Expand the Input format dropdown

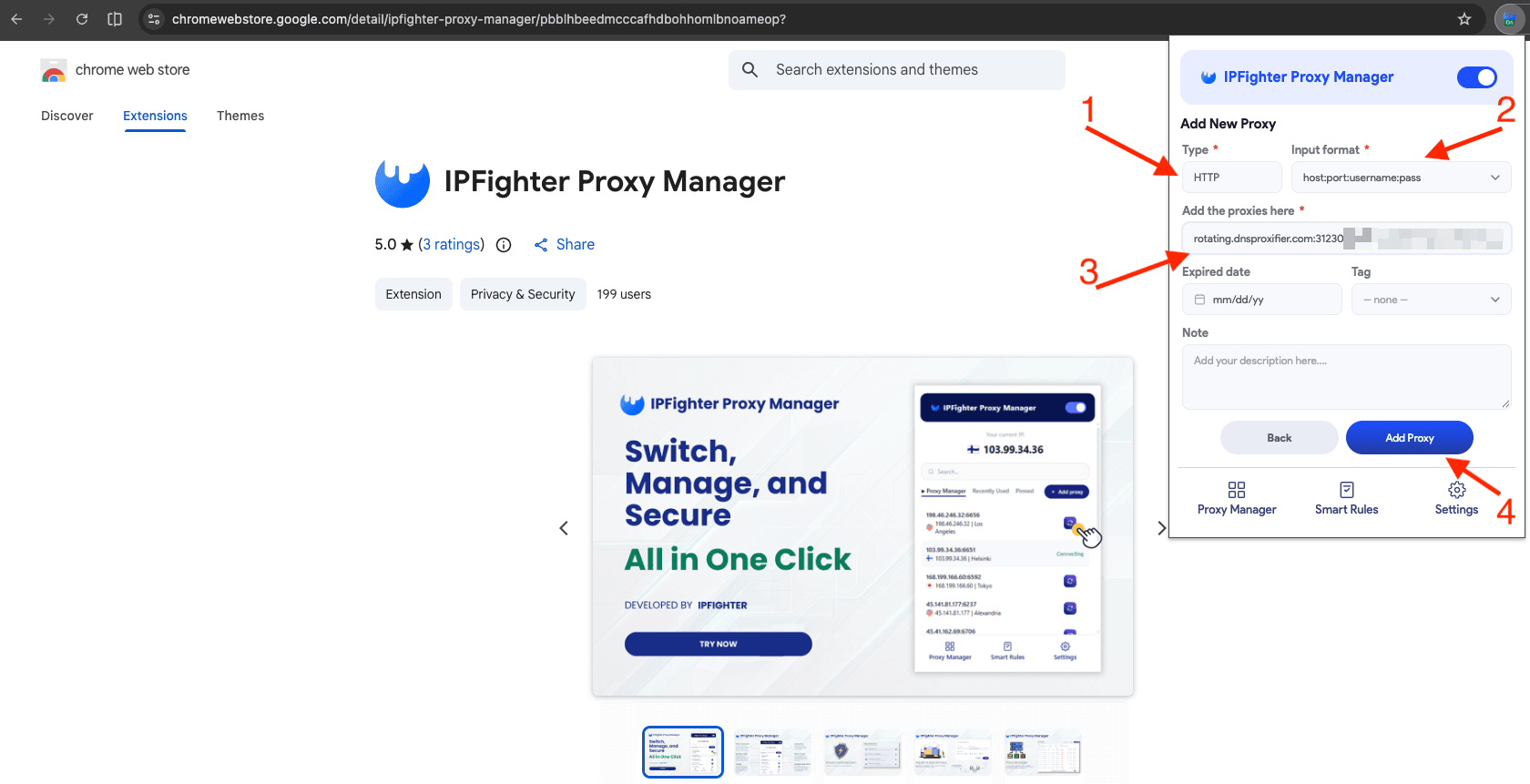click(1401, 178)
